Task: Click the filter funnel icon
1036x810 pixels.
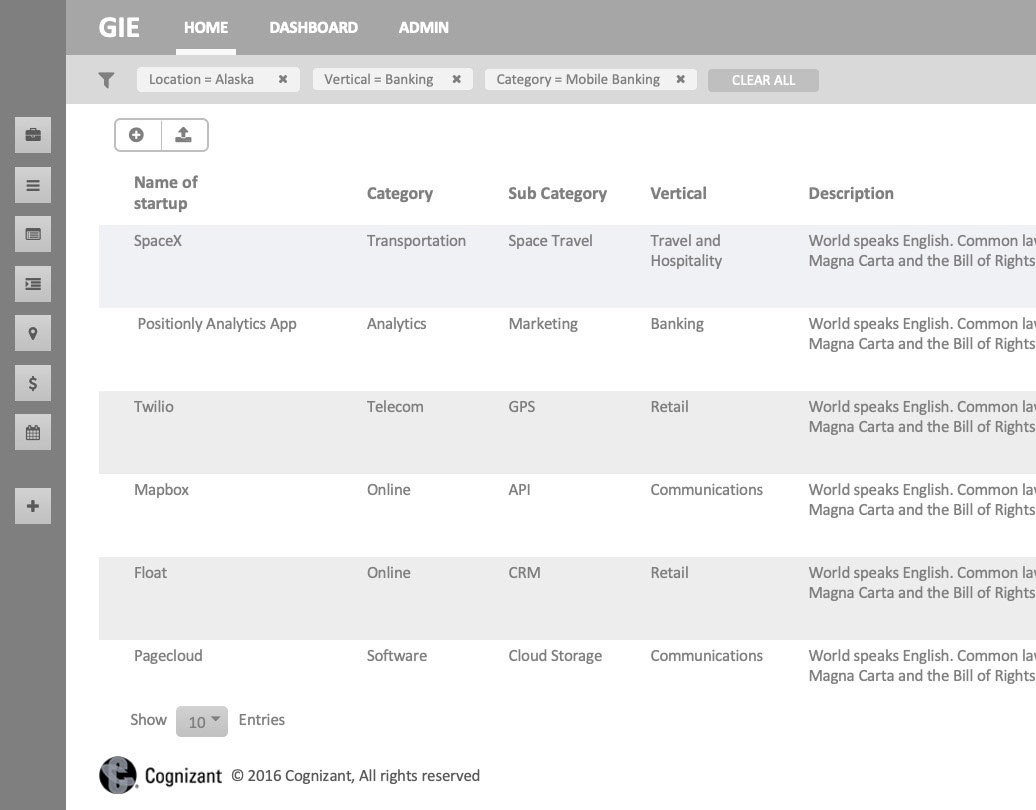Action: 106,80
